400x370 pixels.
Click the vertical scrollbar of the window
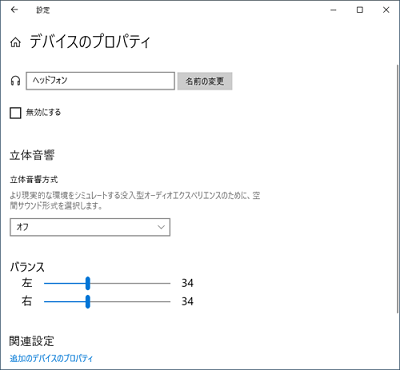pos(397,188)
